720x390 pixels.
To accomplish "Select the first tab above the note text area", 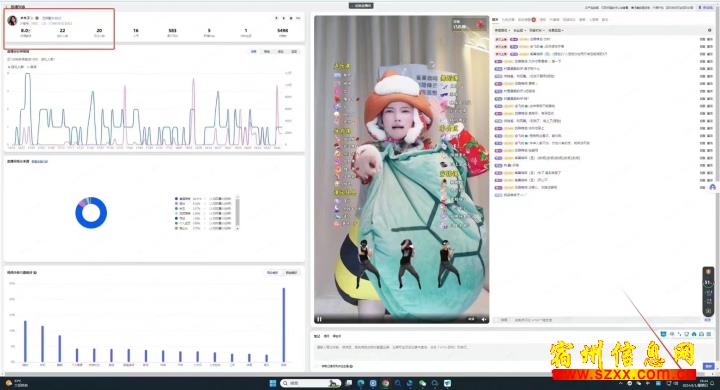I will (x=317, y=336).
